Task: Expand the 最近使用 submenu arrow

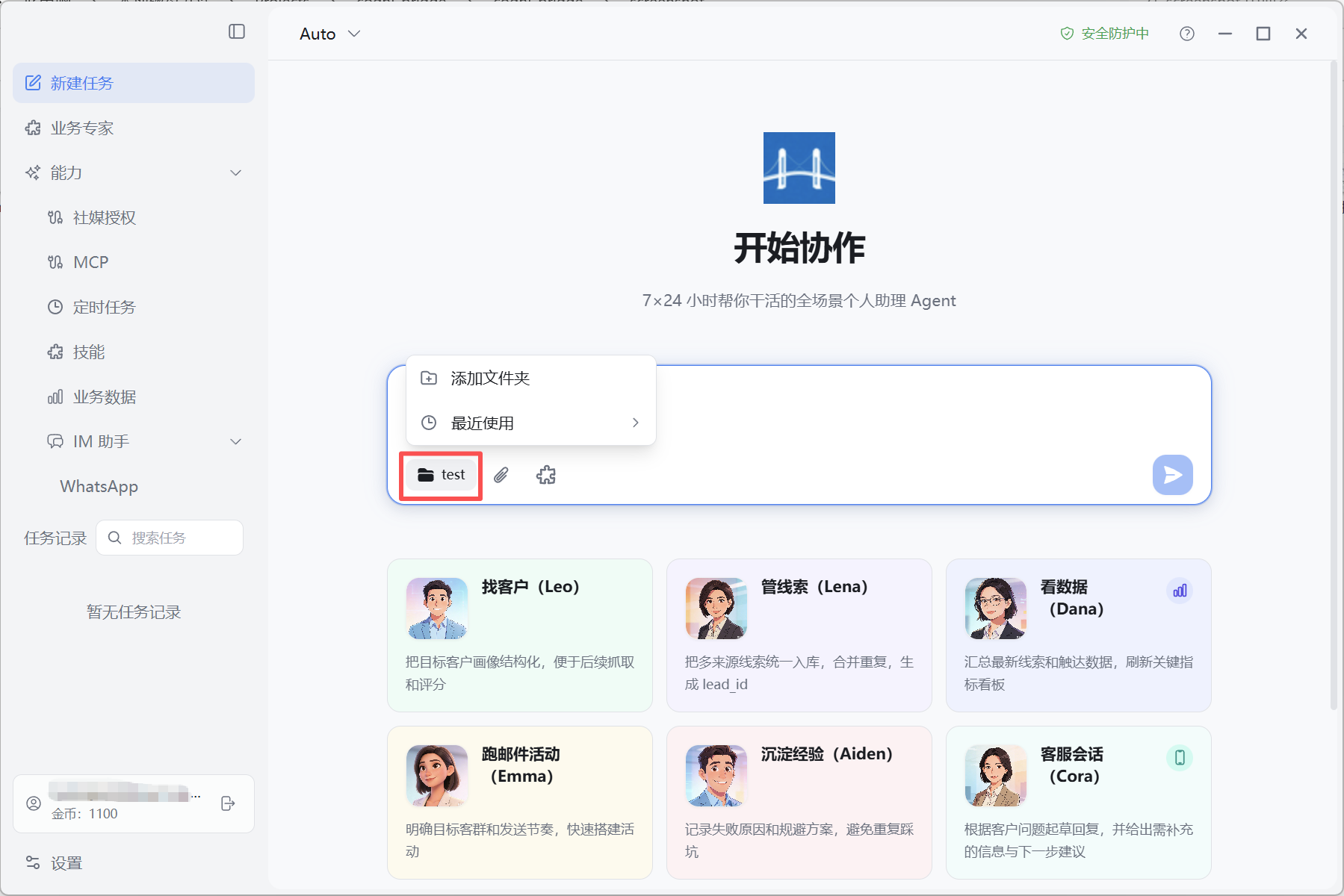Action: click(x=636, y=423)
